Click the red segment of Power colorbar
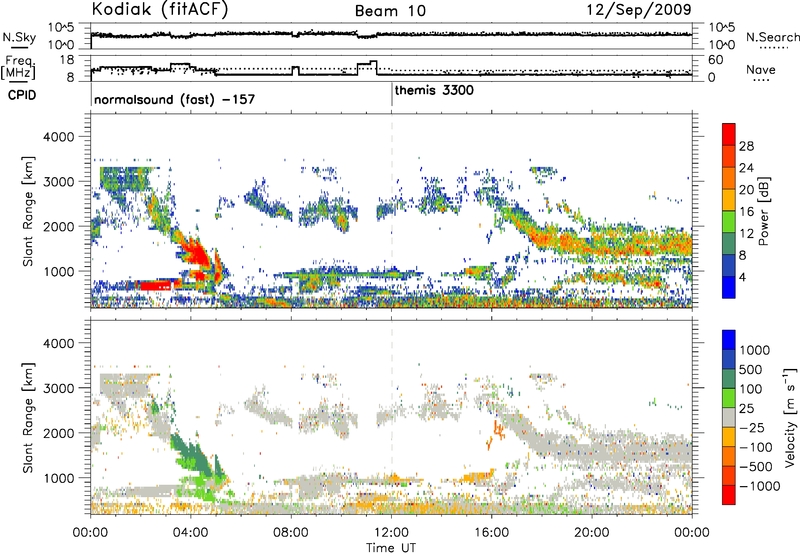The height and width of the screenshot is (554, 800). coord(729,134)
